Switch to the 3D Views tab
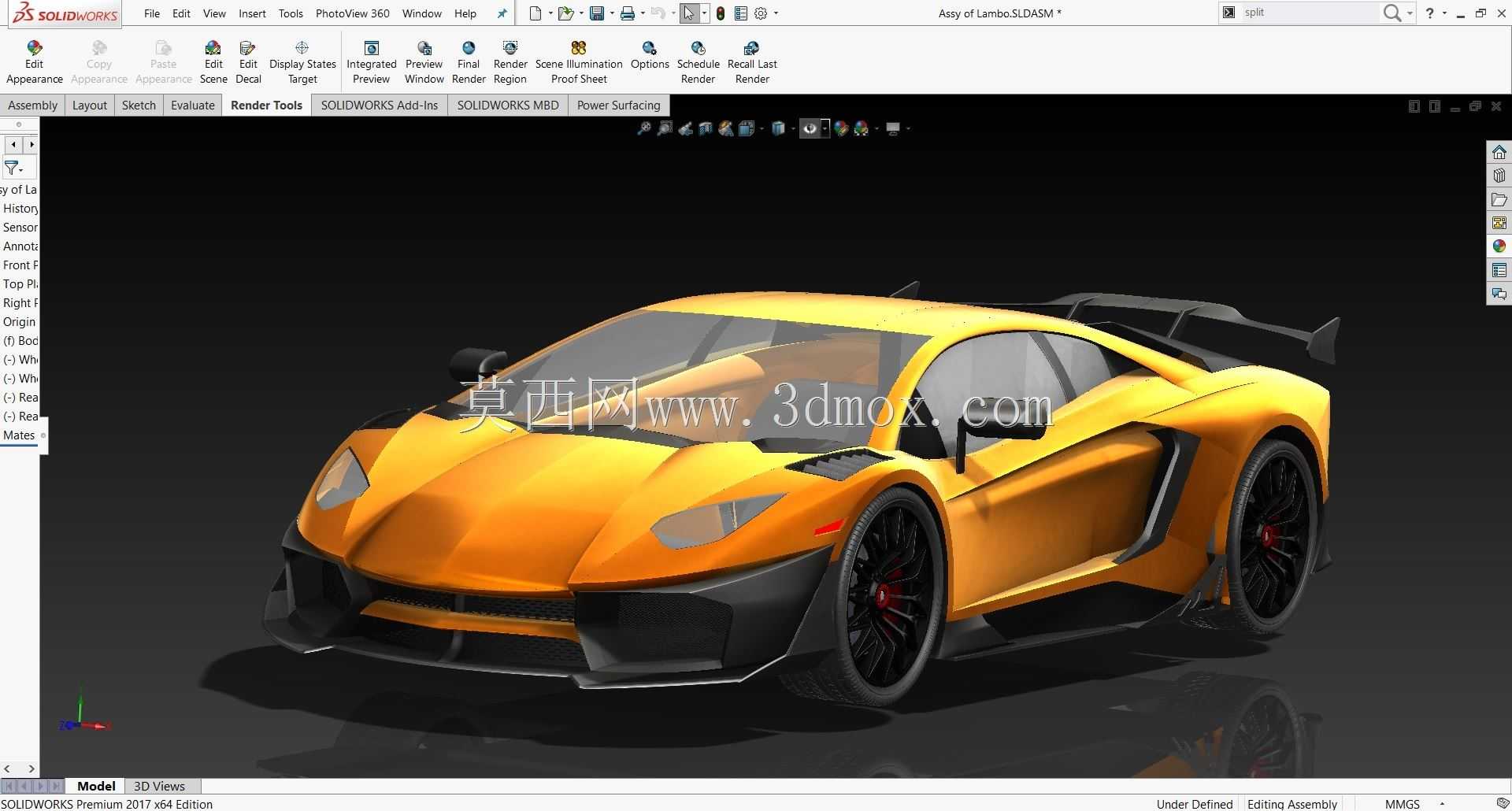 159,786
